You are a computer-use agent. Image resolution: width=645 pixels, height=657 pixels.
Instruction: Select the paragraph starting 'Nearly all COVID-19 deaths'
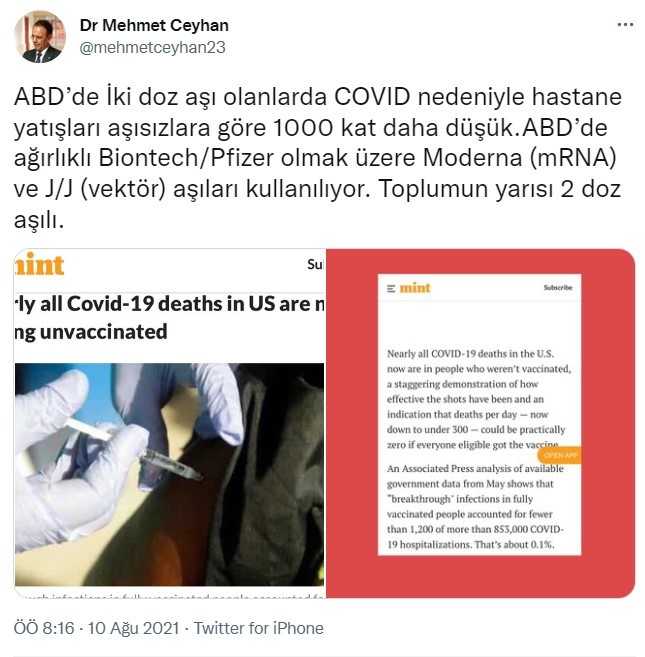479,399
